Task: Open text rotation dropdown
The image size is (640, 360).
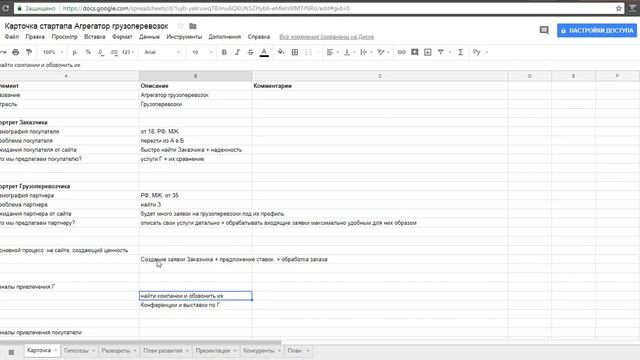Action: (x=383, y=52)
